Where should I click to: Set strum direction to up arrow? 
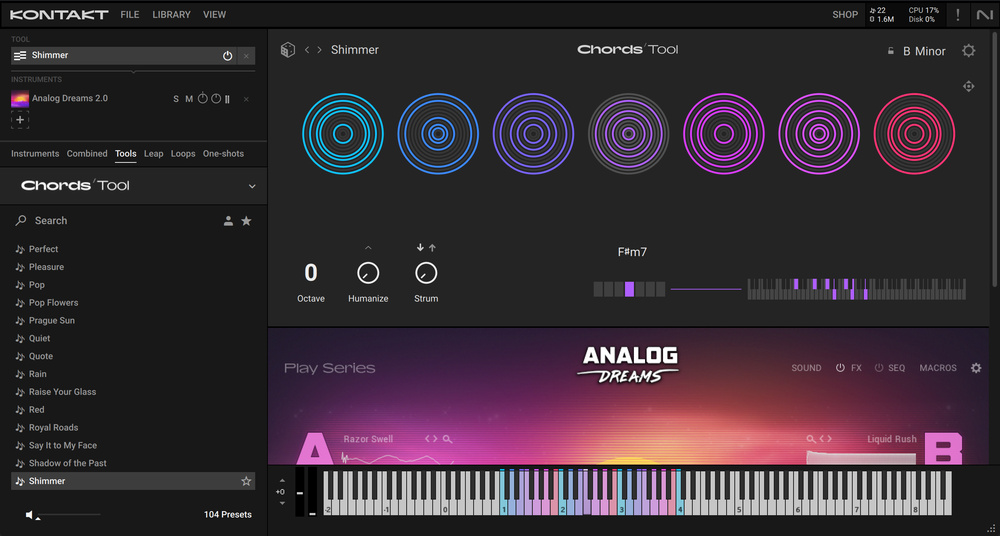click(x=432, y=248)
